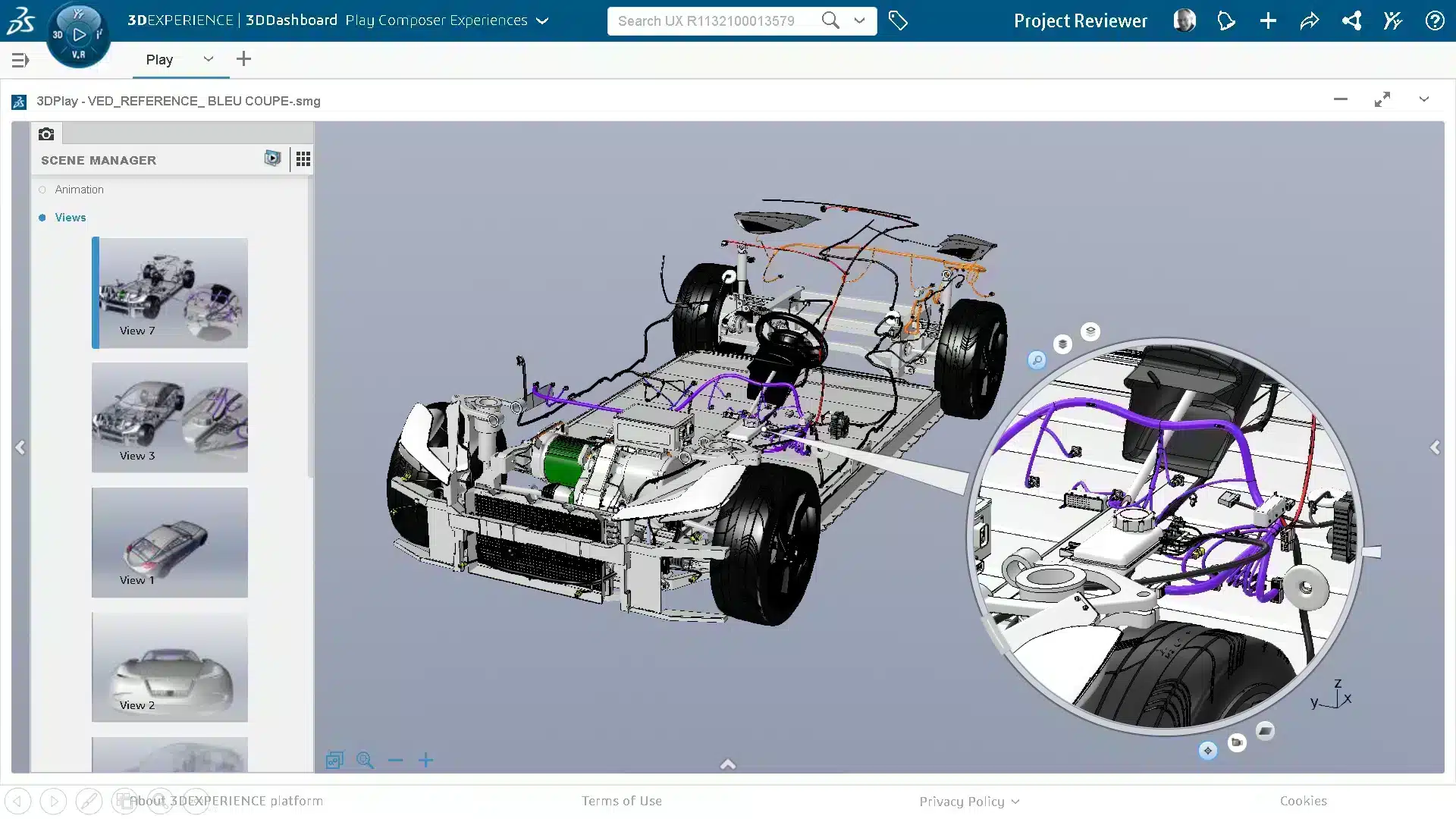The height and width of the screenshot is (819, 1456).
Task: Add a new tab with plus
Action: (243, 59)
